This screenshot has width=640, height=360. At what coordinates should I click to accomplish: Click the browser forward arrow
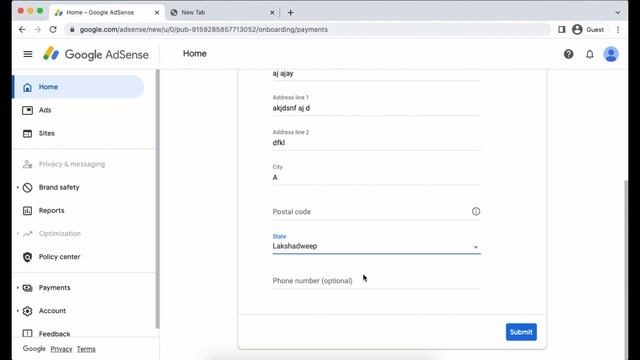(x=38, y=29)
